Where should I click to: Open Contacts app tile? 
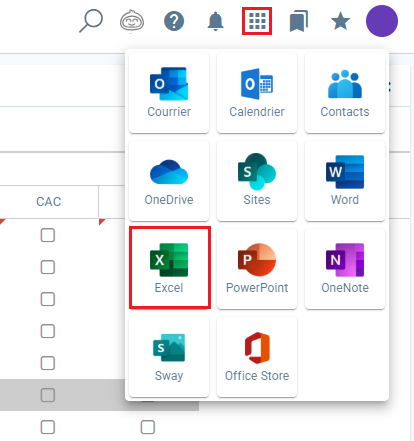(x=345, y=93)
